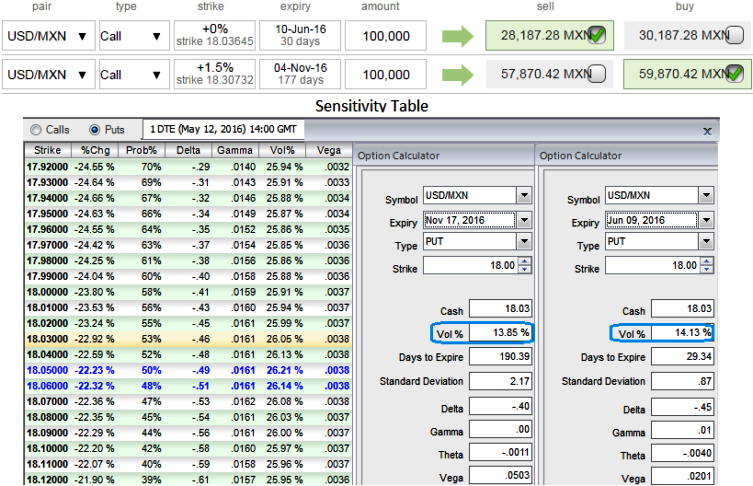
Task: Open second row Call type dropdown
Action: (132, 74)
